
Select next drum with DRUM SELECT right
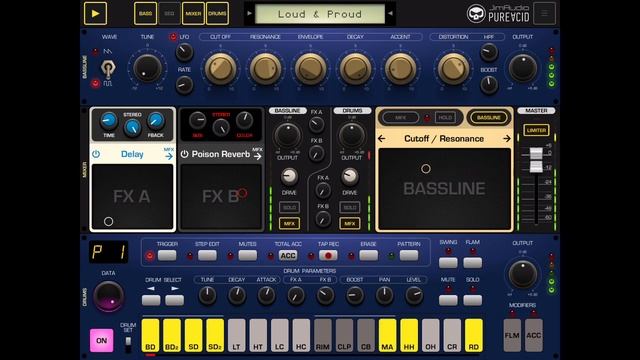click(175, 300)
